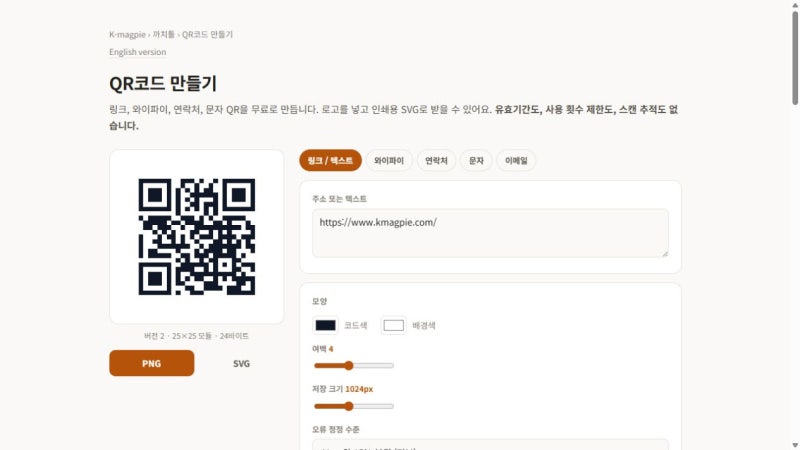Click the 저장 크기 size slider handle
This screenshot has height=450, width=800.
pos(348,406)
